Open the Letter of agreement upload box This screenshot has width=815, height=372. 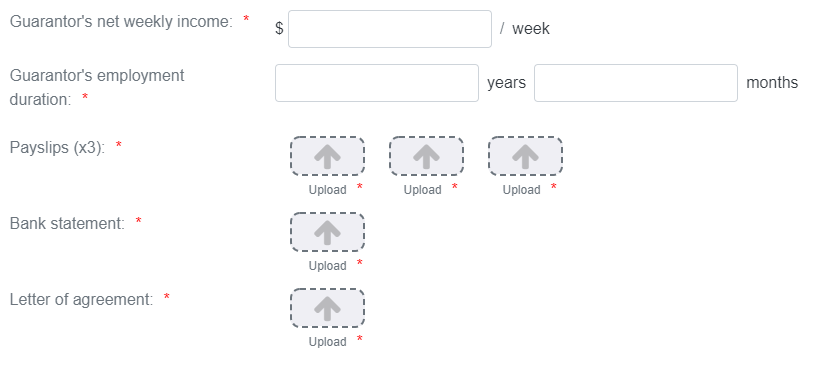pyautogui.click(x=327, y=308)
